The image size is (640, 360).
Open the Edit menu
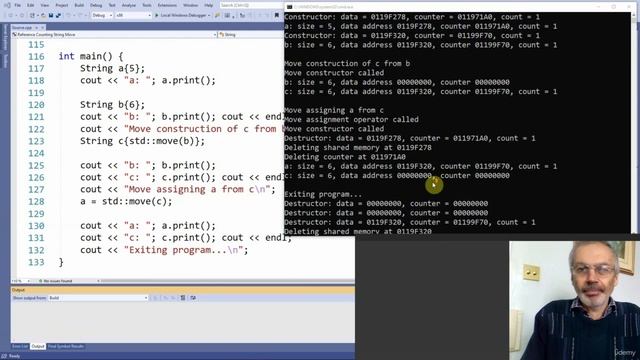coord(31,5)
